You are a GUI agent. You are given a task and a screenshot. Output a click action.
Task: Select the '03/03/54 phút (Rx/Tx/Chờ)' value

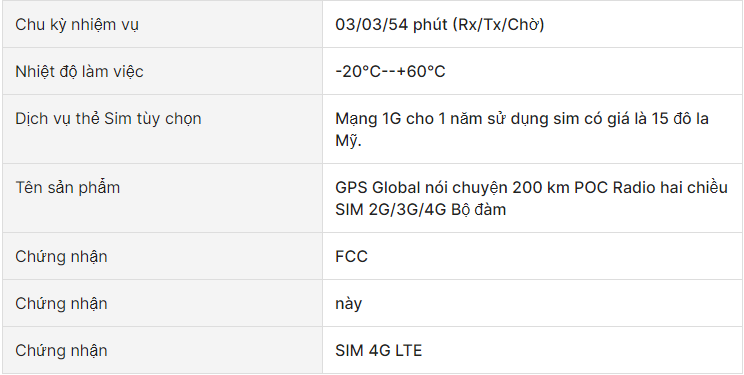pyautogui.click(x=439, y=24)
